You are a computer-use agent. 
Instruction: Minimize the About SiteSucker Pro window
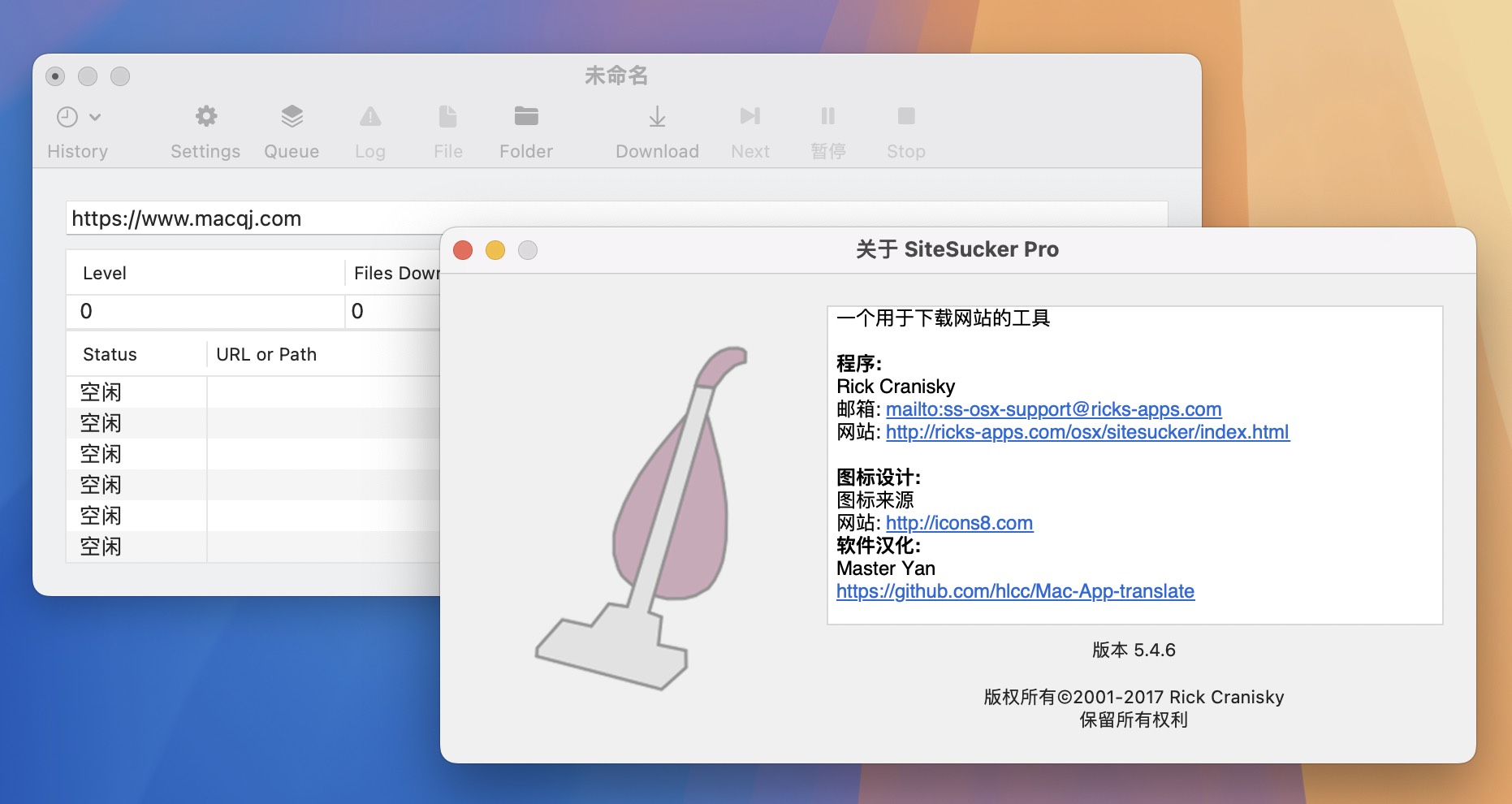[x=495, y=250]
